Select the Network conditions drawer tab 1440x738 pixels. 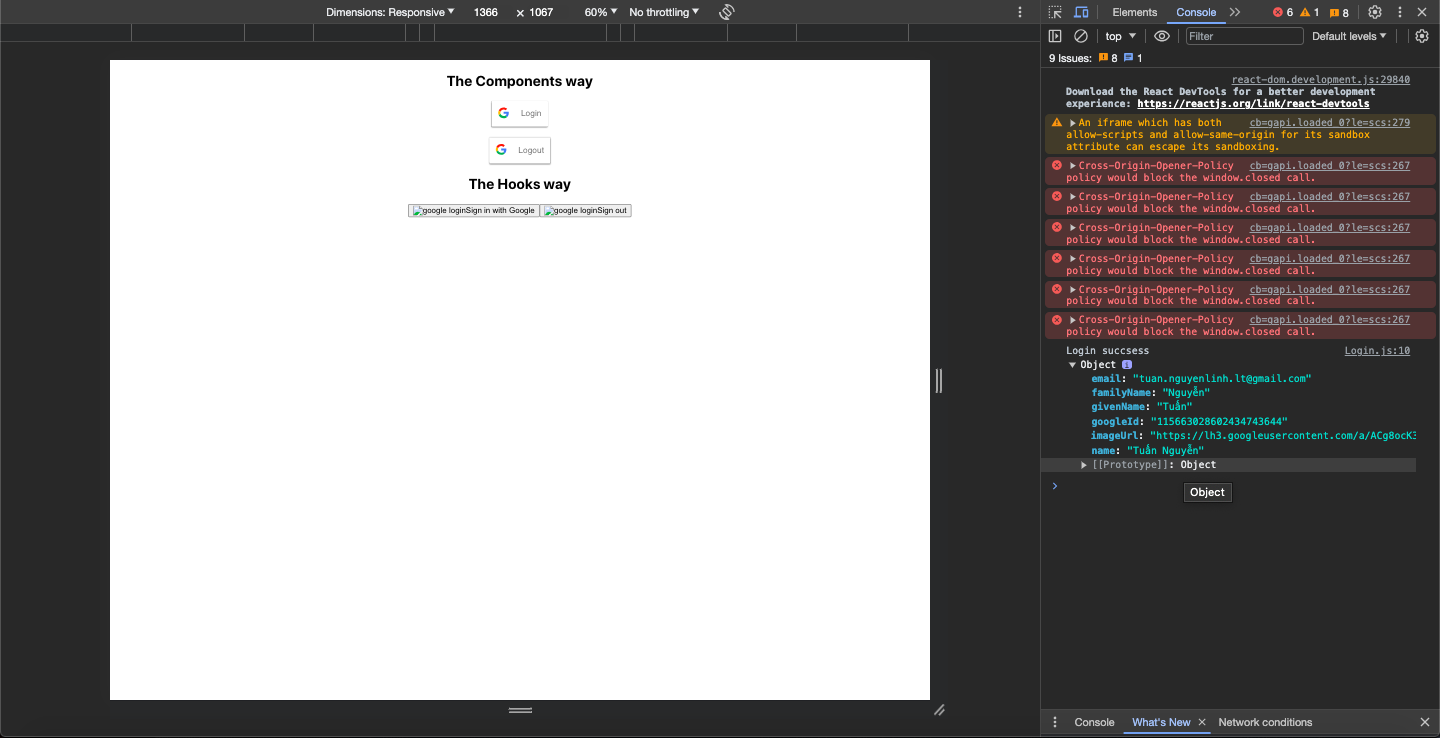click(x=1265, y=722)
